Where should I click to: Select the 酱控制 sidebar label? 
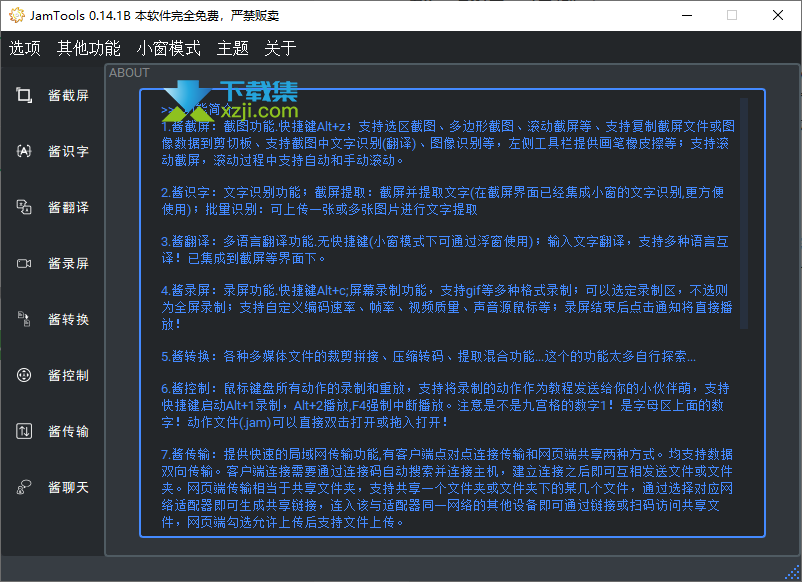pyautogui.click(x=69, y=375)
